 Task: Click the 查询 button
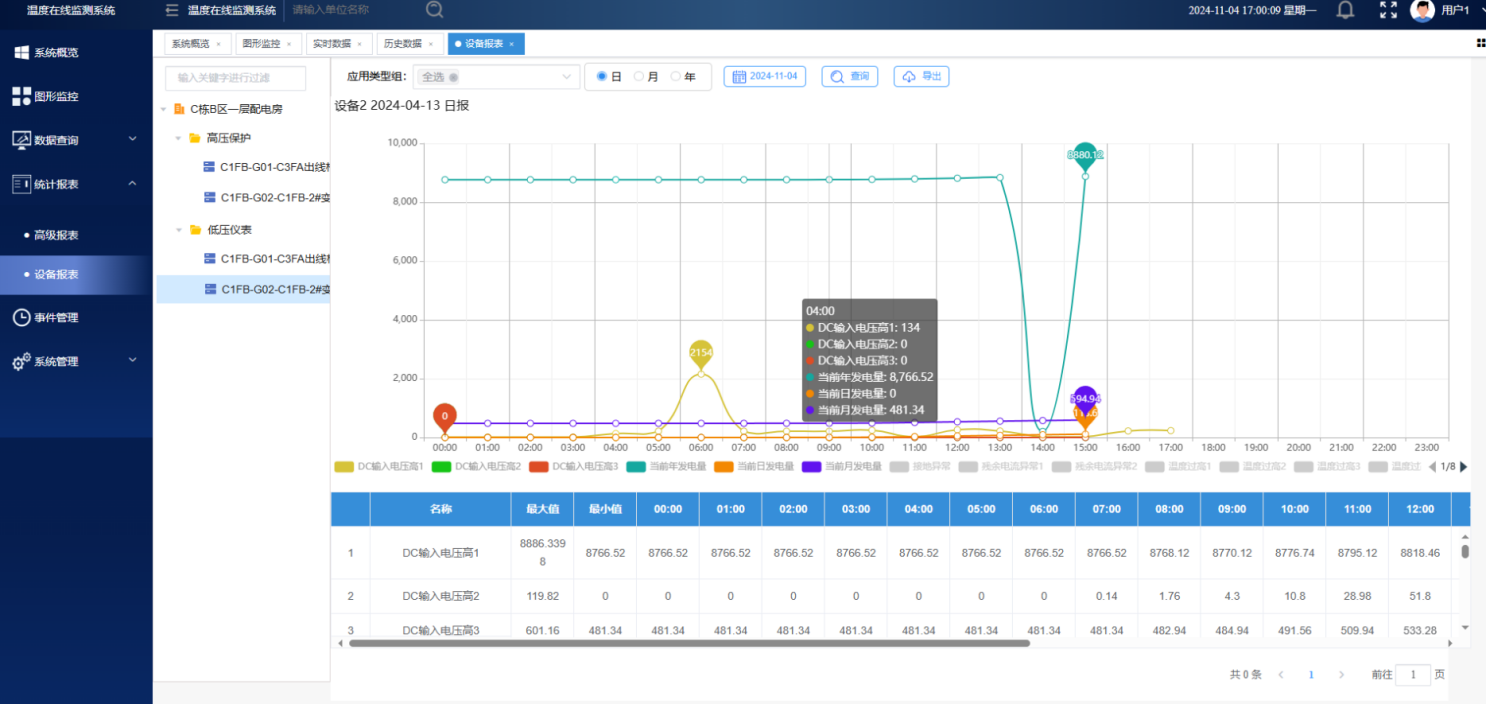point(849,77)
